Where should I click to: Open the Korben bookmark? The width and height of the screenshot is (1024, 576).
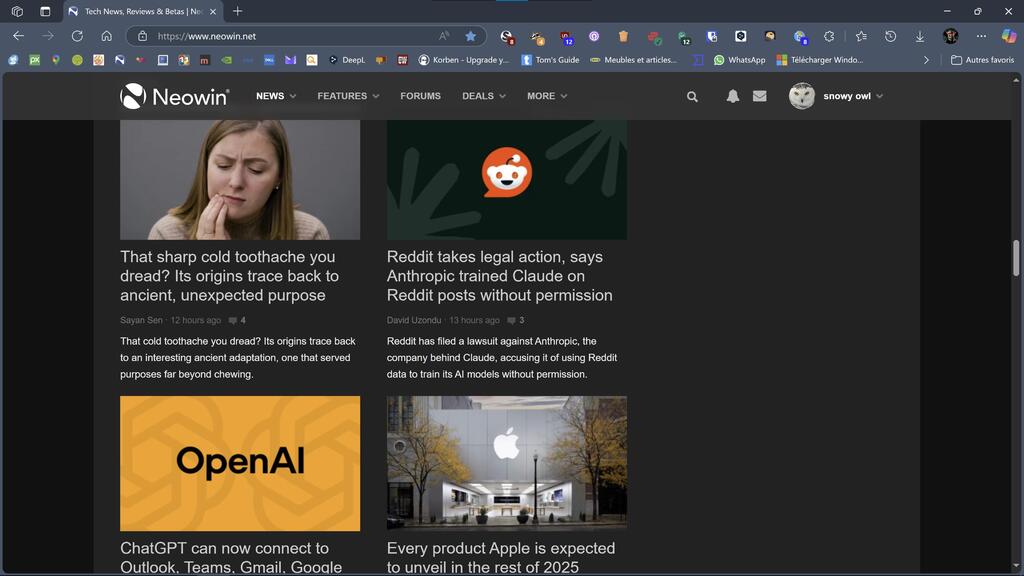click(464, 59)
